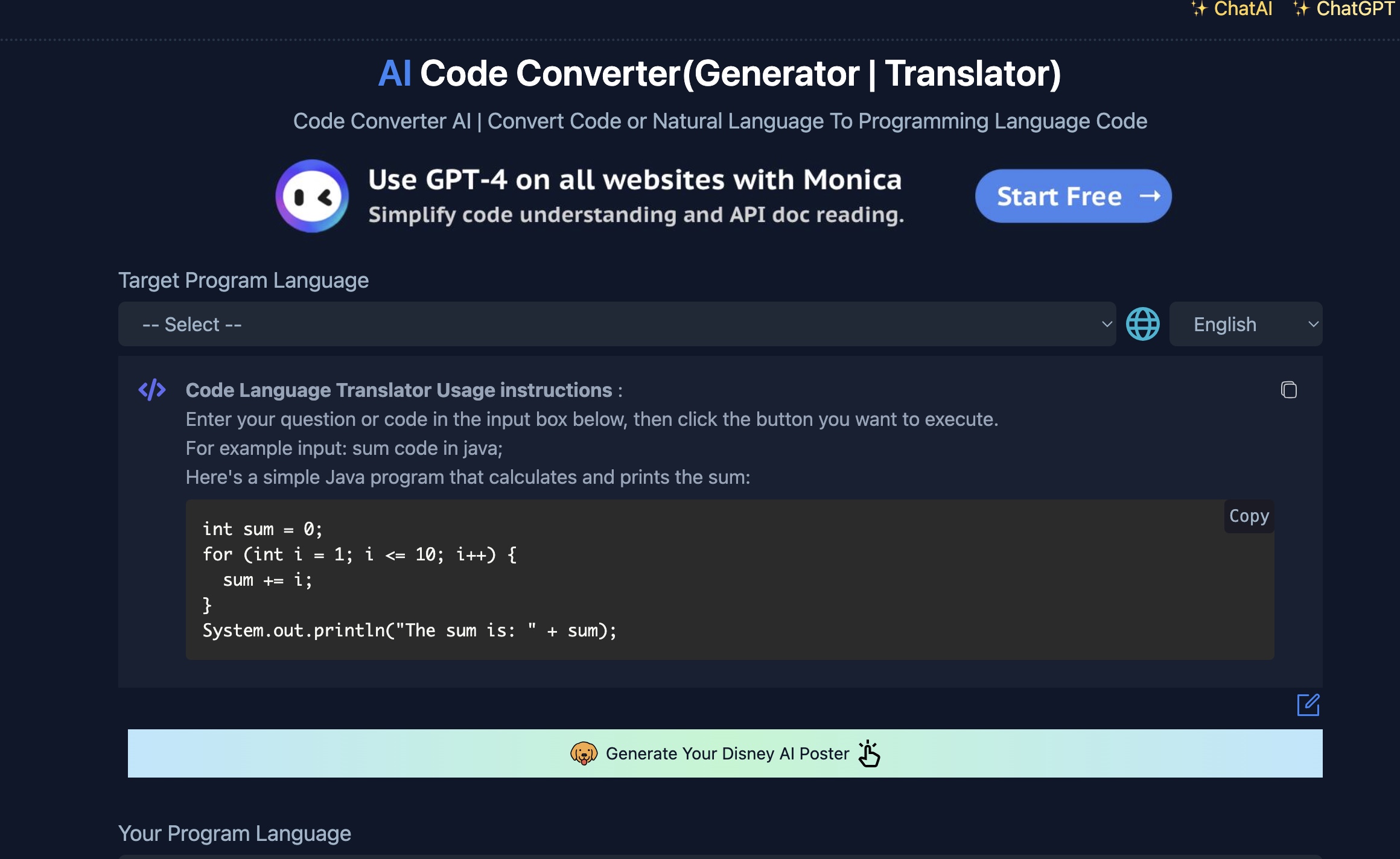Click the Monica avatar logo
1400x859 pixels.
[x=312, y=196]
